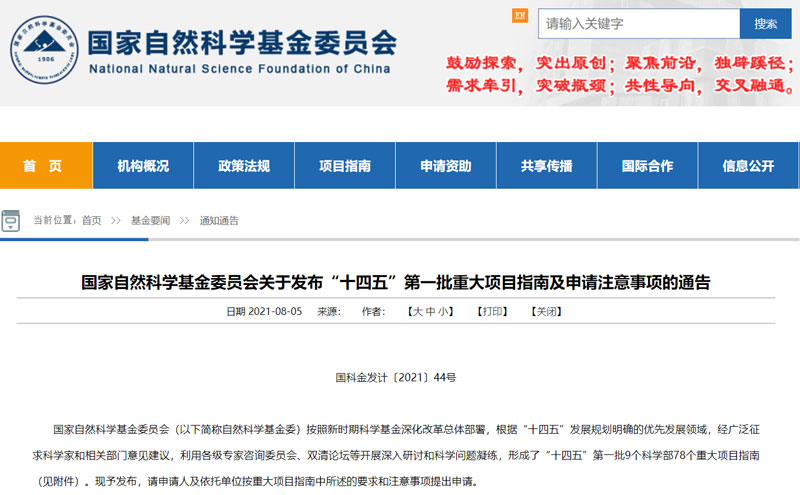Click the 作者: label
This screenshot has height=495, width=800.
point(373,311)
